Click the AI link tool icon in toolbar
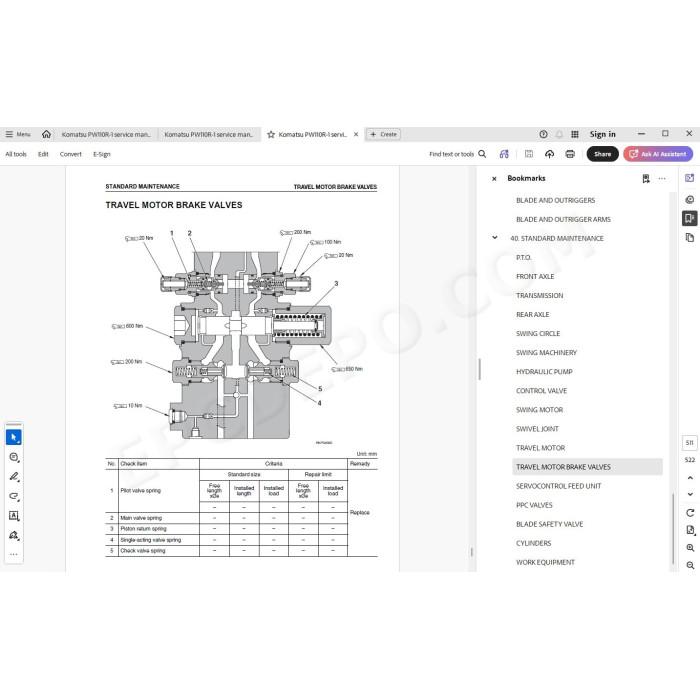The width and height of the screenshot is (700, 700). [504, 154]
